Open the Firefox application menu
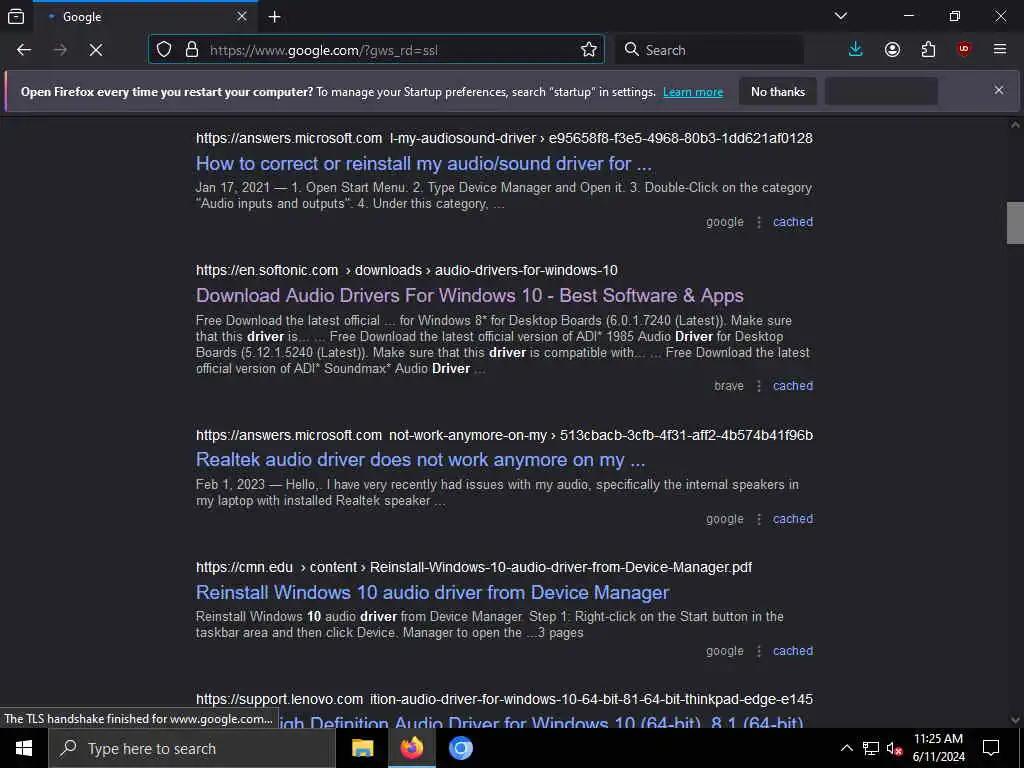1024x768 pixels. (1000, 50)
